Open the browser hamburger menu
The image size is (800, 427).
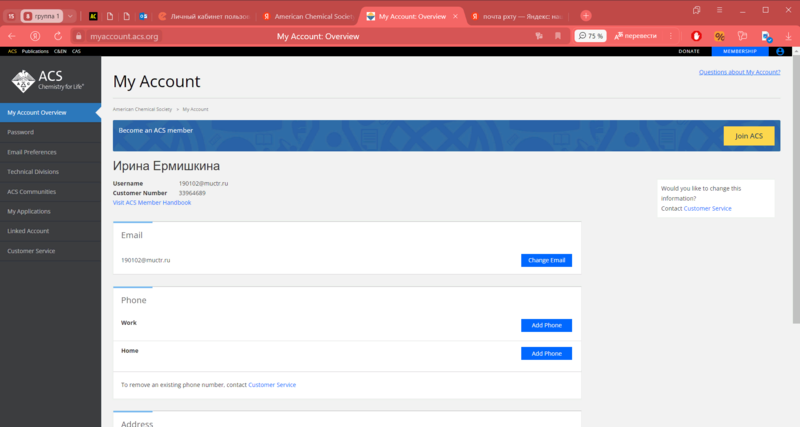coord(719,10)
